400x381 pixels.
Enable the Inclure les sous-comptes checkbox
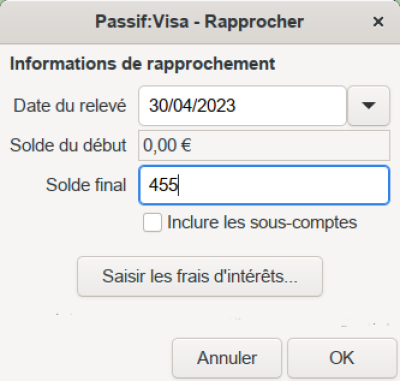(x=152, y=222)
